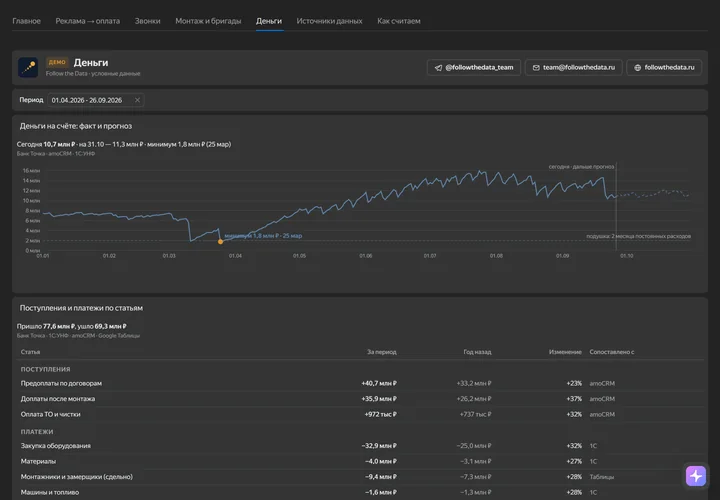The height and width of the screenshot is (500, 720).
Task: Select the Деньги tab
Action: (x=269, y=21)
